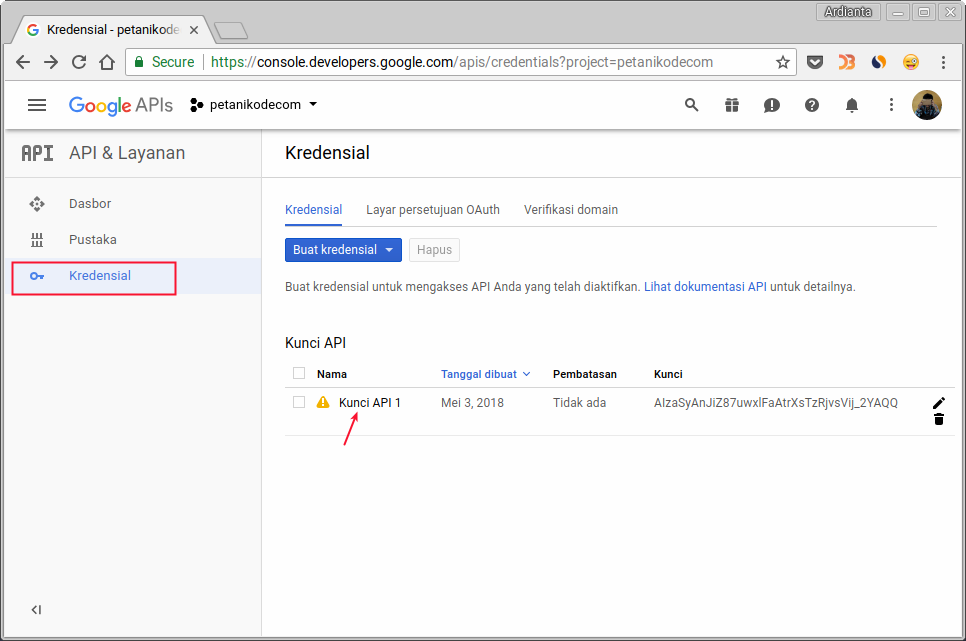The width and height of the screenshot is (966, 641).
Task: Click the emoji face extension icon
Action: (911, 62)
